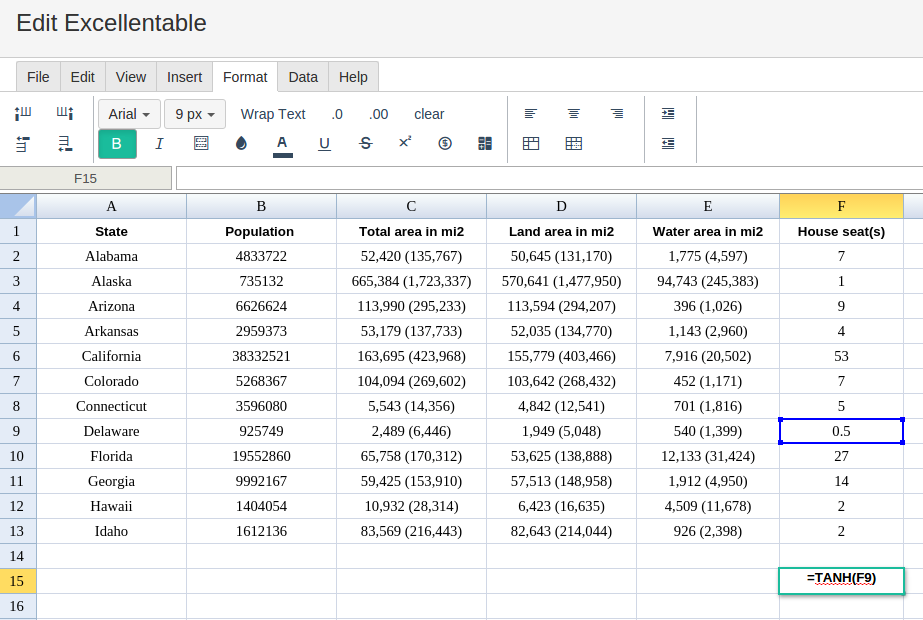Click the cell fill color droplet icon
This screenshot has width=923, height=620.
click(x=241, y=144)
